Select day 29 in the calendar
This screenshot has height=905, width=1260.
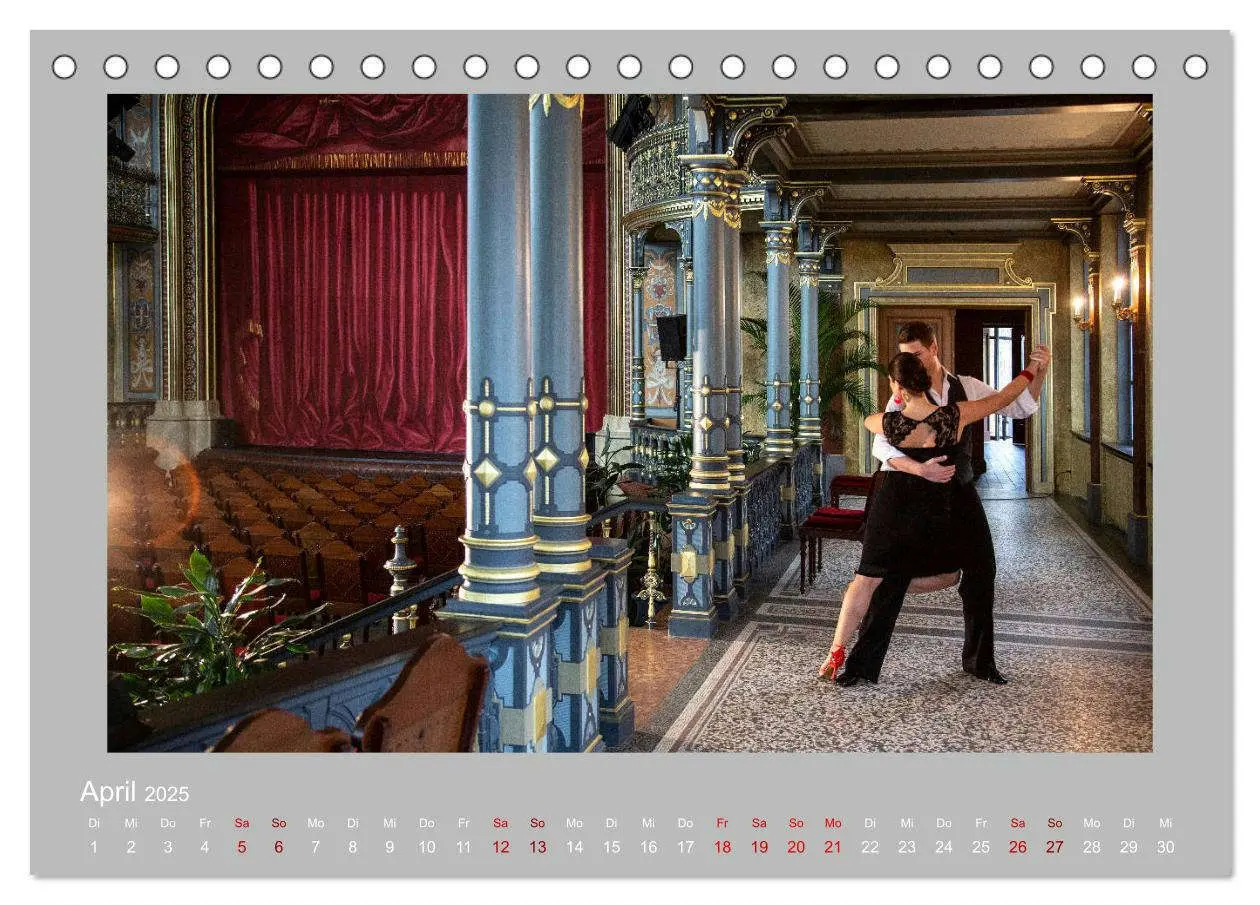[x=1129, y=847]
